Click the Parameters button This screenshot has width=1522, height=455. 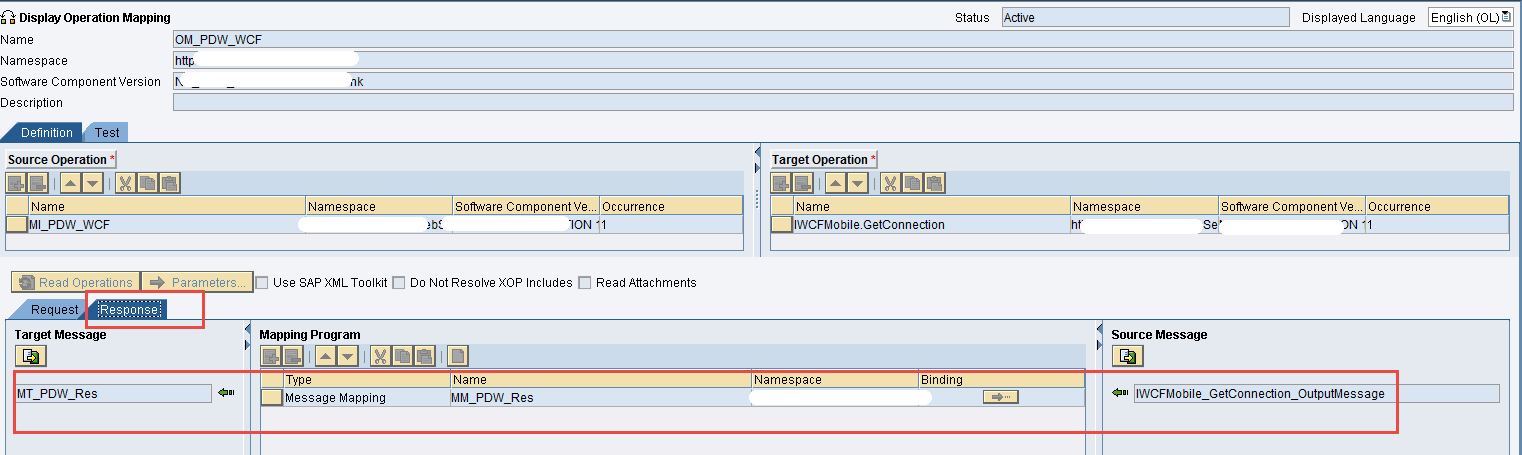198,283
